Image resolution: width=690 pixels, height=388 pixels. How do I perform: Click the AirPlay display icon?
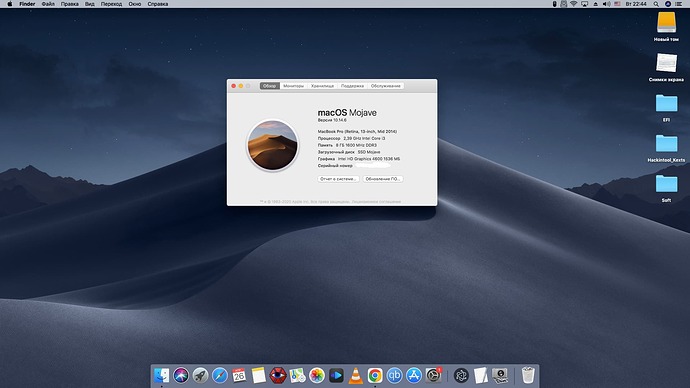584,4
